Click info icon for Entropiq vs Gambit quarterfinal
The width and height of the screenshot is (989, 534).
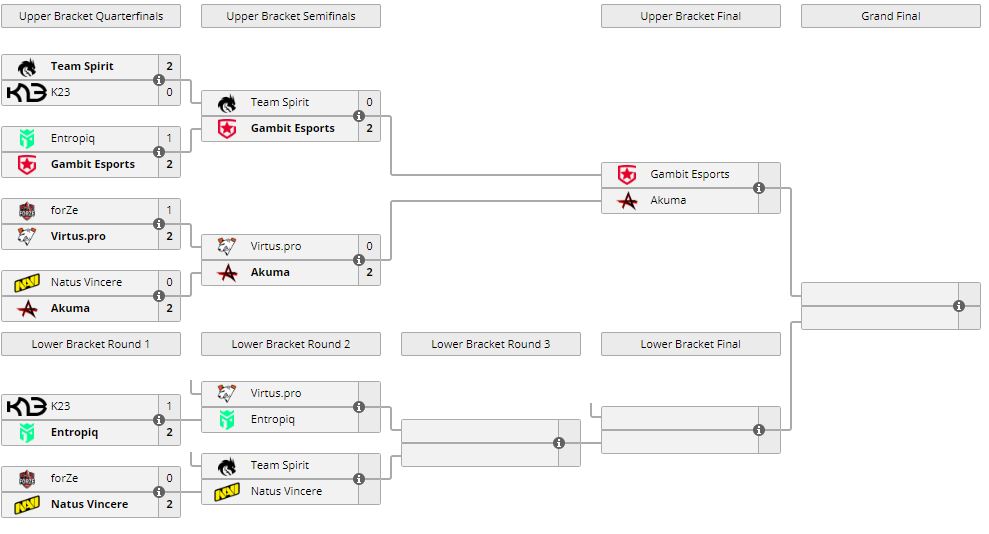(159, 152)
